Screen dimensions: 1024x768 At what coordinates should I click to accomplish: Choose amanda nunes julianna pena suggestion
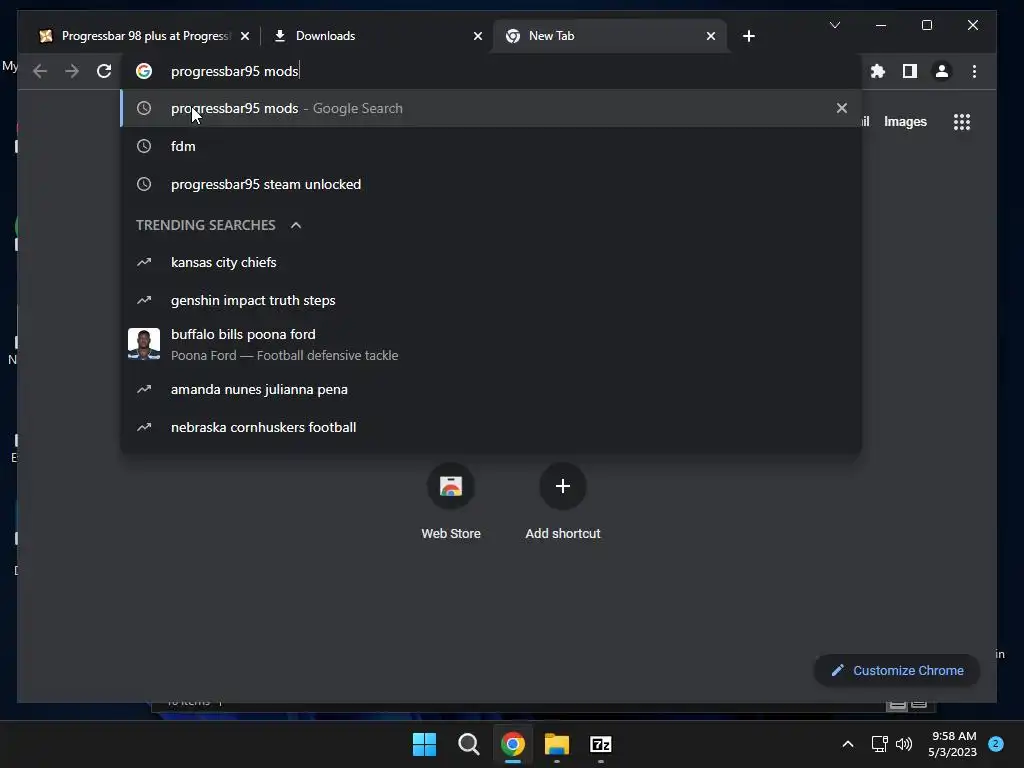coord(491,389)
